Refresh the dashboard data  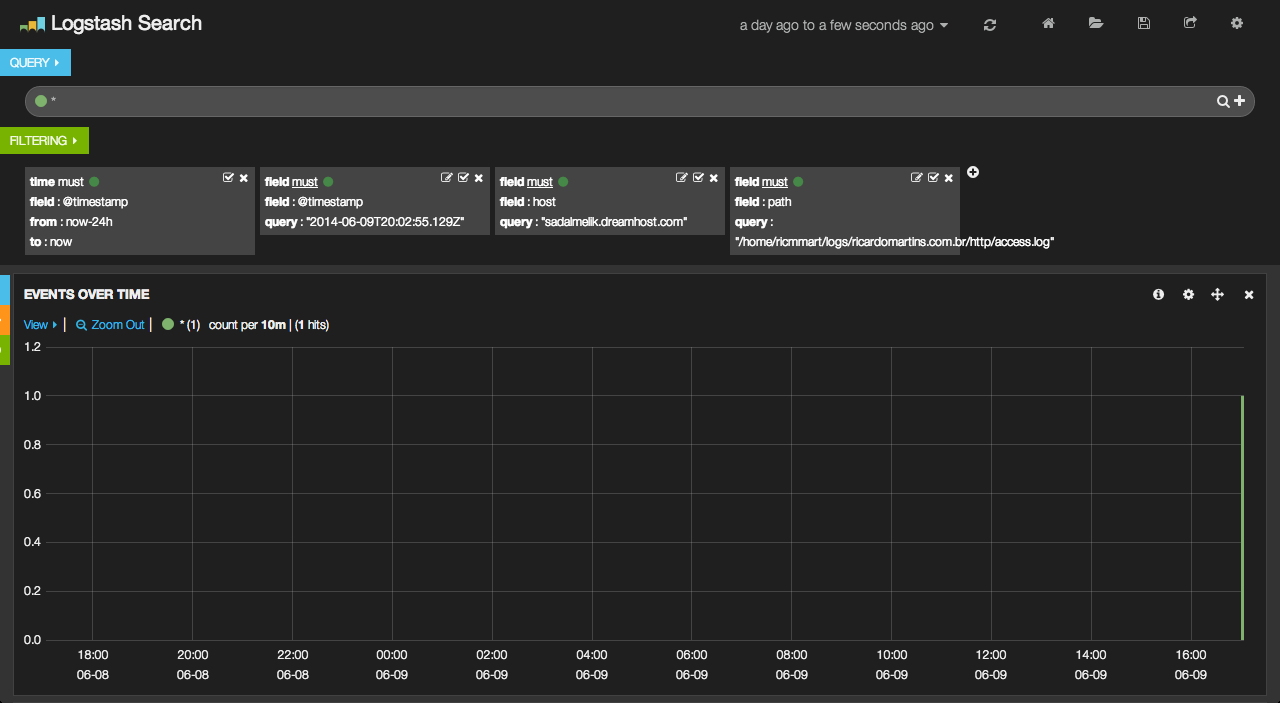click(x=989, y=24)
